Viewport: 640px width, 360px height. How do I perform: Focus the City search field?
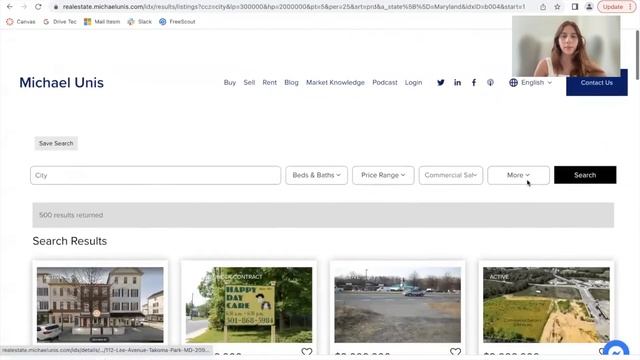(156, 175)
